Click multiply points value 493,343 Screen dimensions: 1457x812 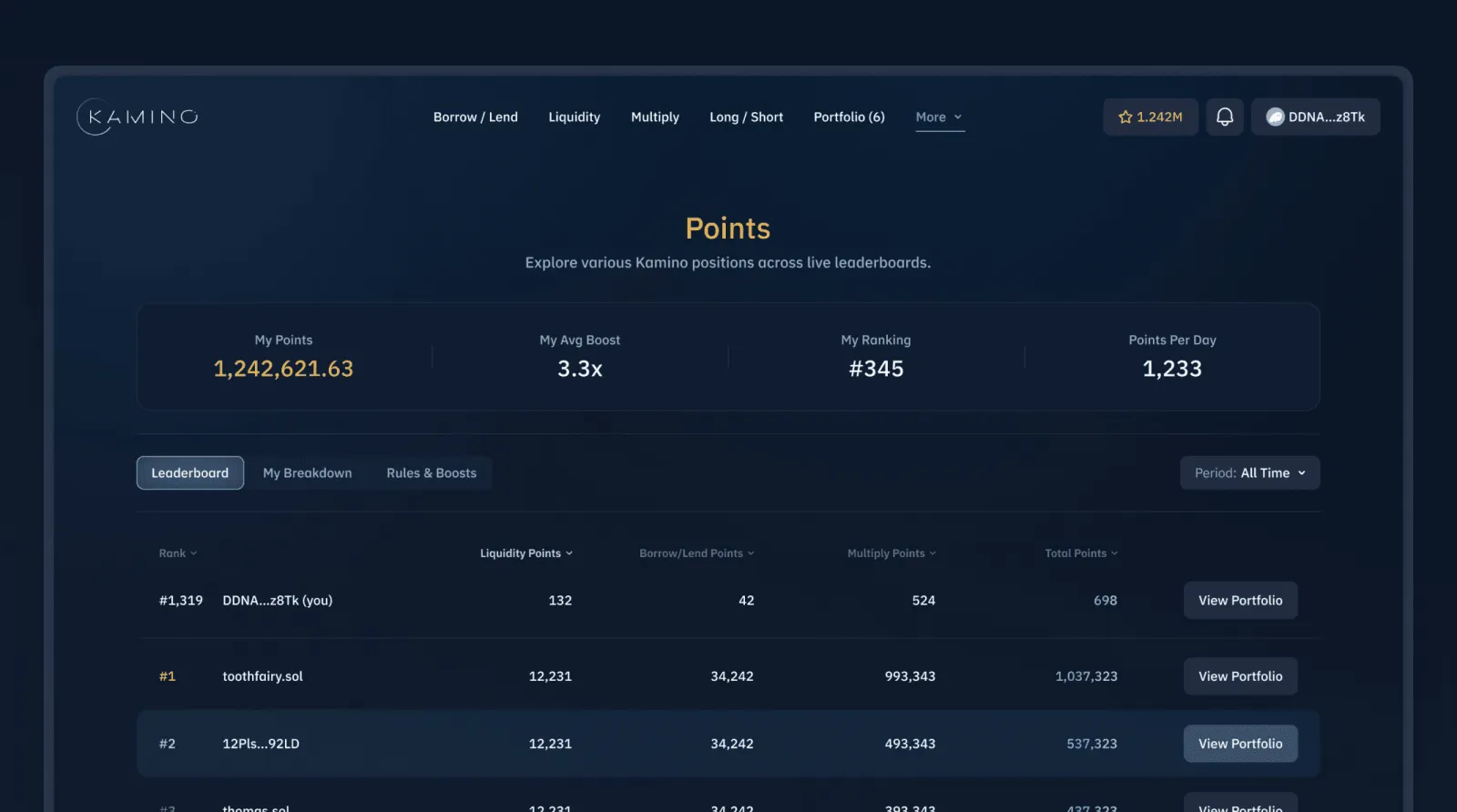910,744
